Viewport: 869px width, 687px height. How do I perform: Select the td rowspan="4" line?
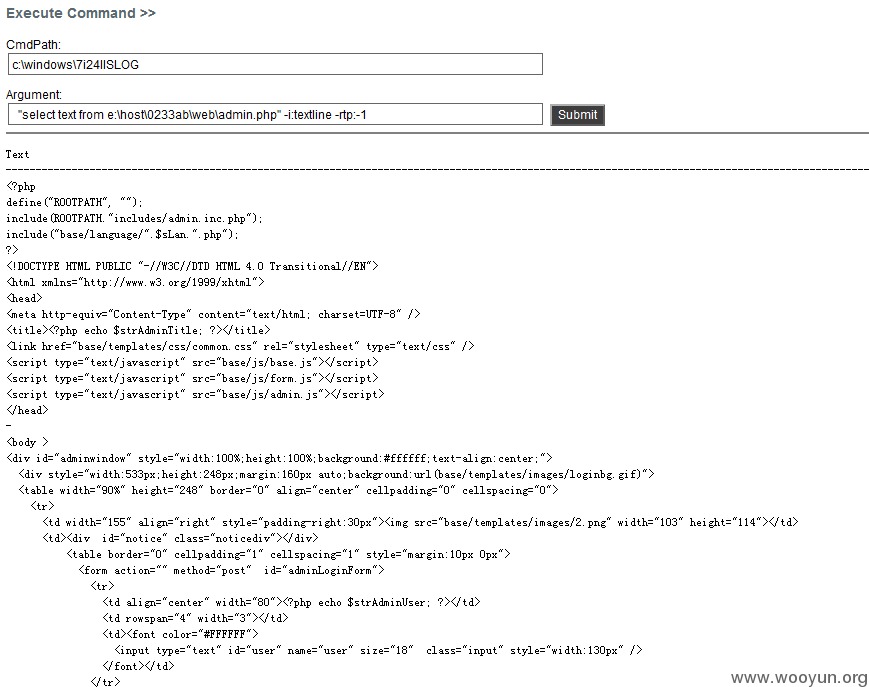click(196, 618)
